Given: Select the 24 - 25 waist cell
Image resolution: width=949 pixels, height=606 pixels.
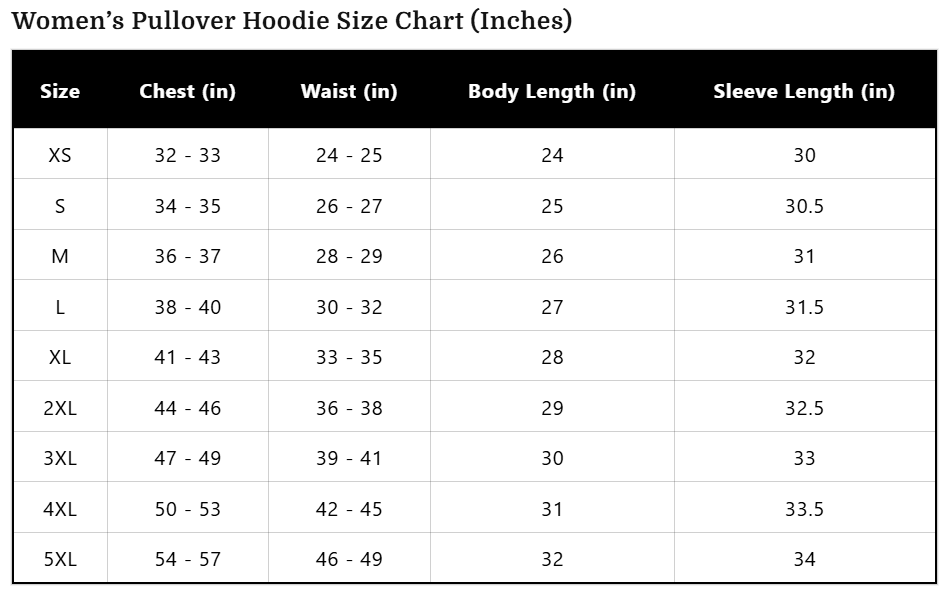Looking at the screenshot, I should point(349,155).
